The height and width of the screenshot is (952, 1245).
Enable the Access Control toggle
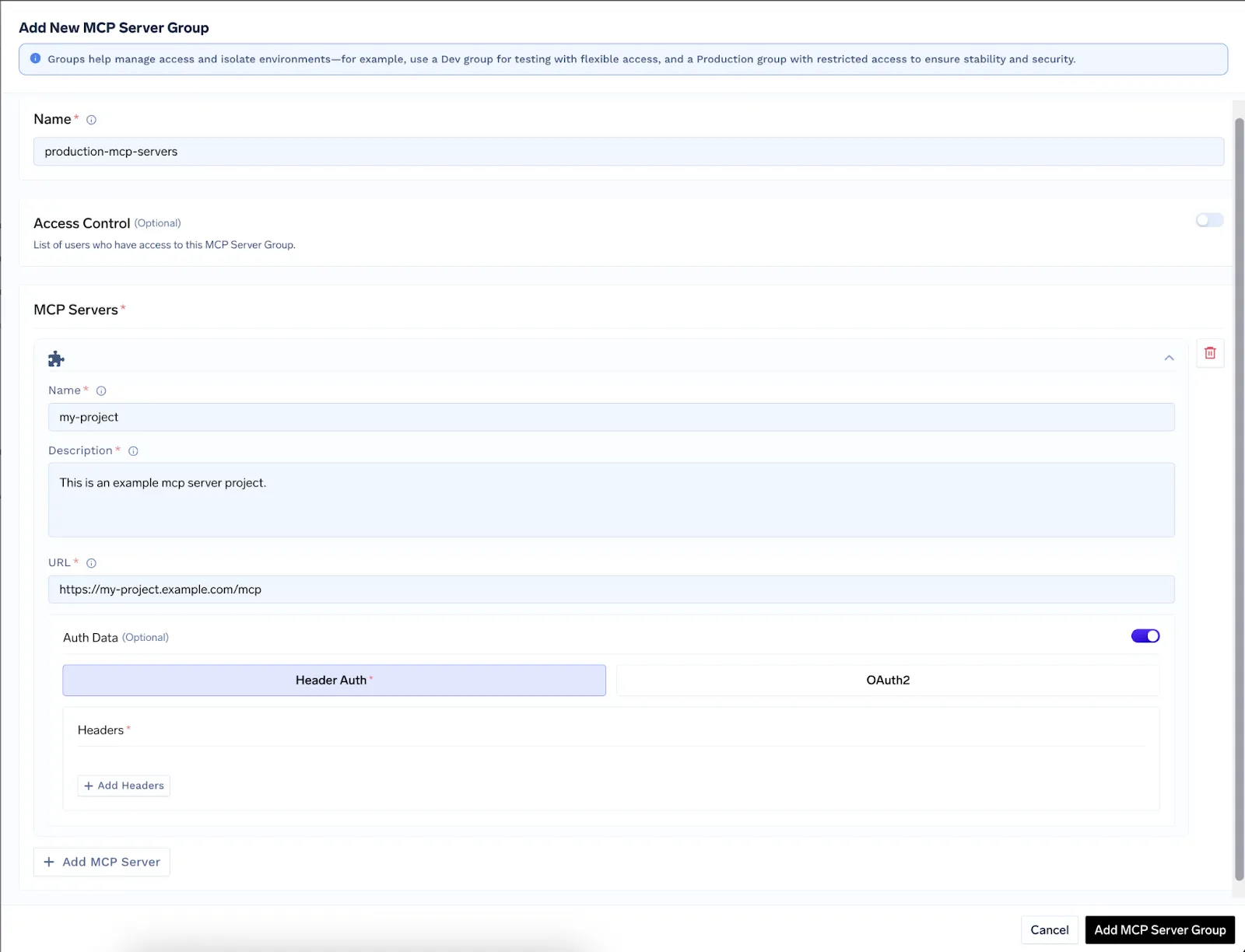point(1208,221)
